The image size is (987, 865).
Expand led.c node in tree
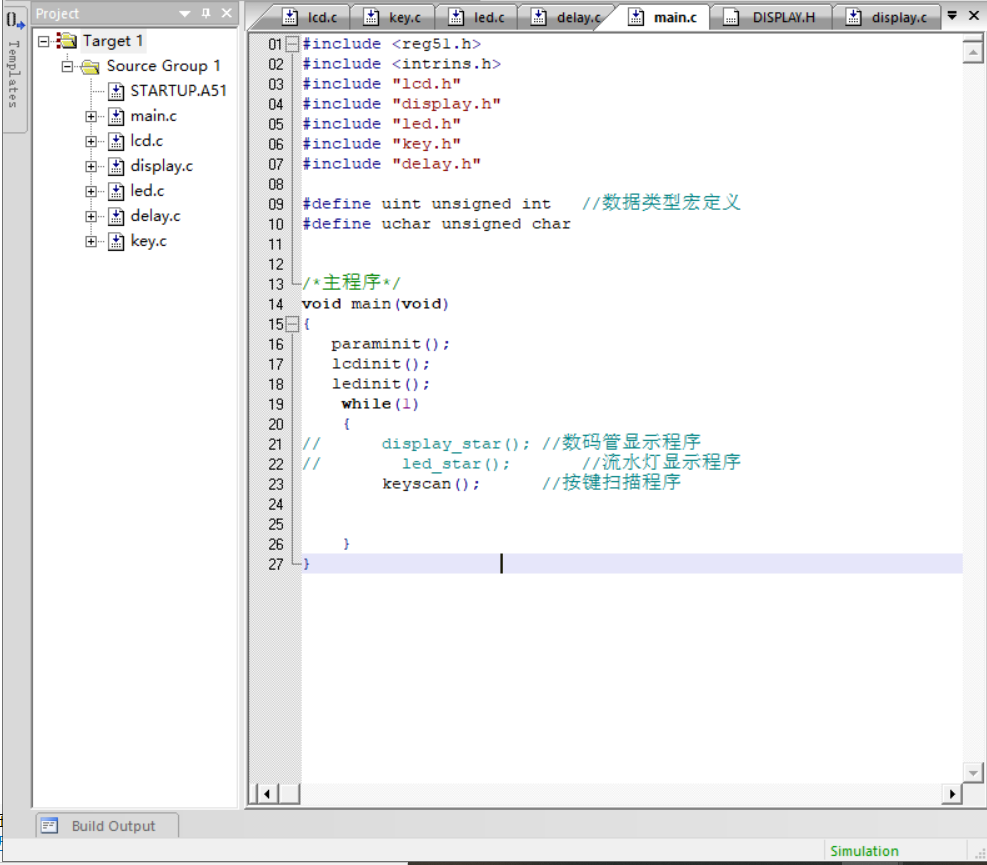pyautogui.click(x=91, y=191)
